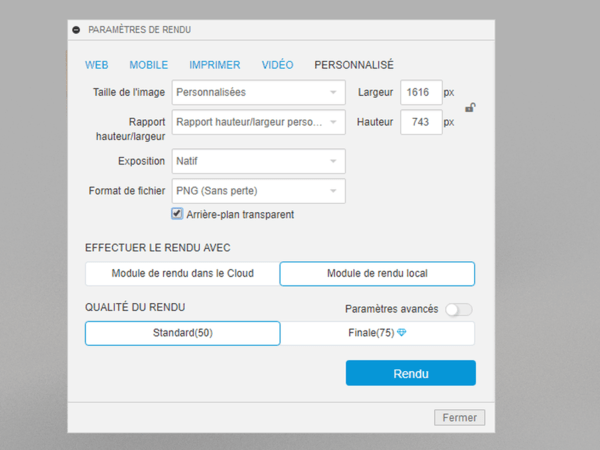Go to the VIDÉO tab
600x450 pixels.
point(277,65)
